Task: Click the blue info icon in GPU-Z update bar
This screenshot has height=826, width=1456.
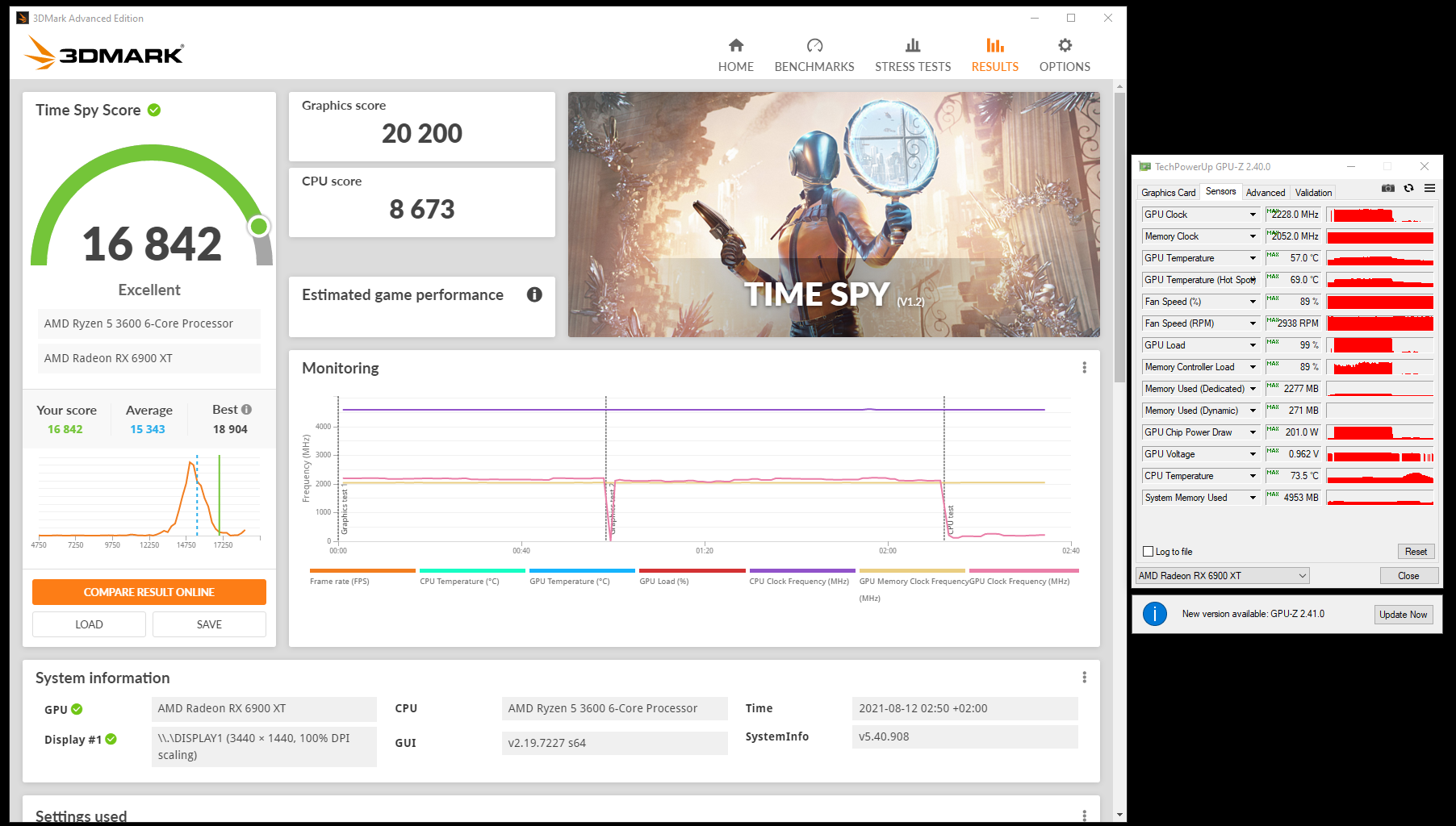Action: click(x=1155, y=614)
